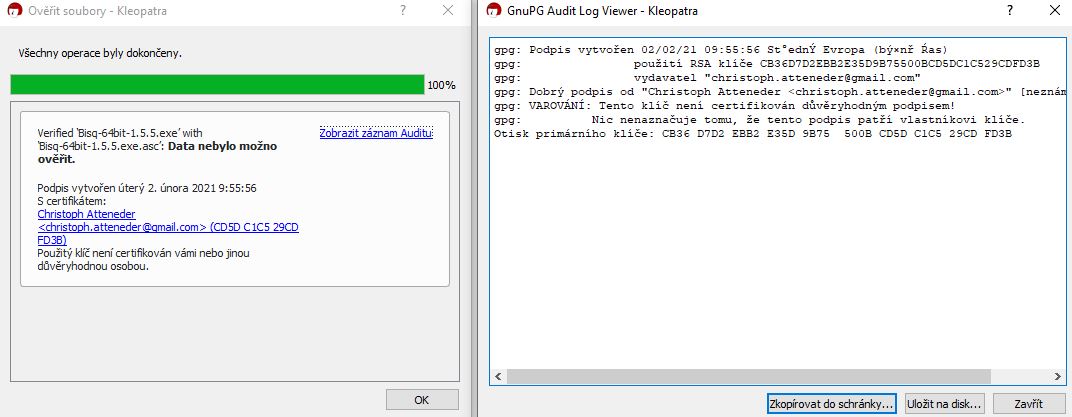This screenshot has height=417, width=1072.
Task: Click the green 100% progress bar
Action: pos(217,85)
